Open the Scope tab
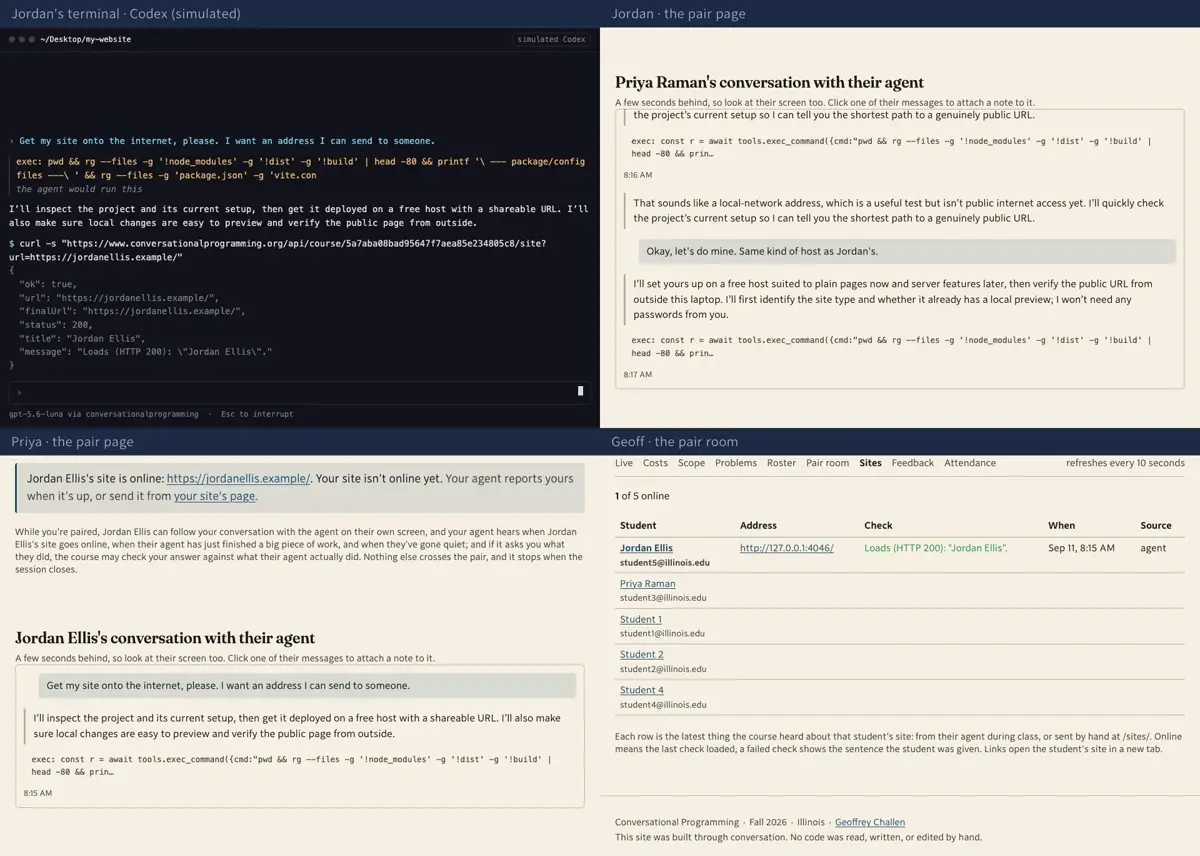 (x=691, y=463)
